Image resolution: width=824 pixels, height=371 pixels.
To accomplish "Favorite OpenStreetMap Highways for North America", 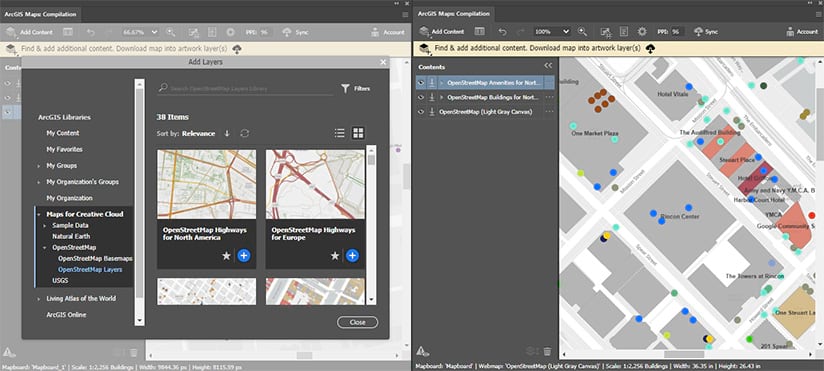I will point(226,256).
